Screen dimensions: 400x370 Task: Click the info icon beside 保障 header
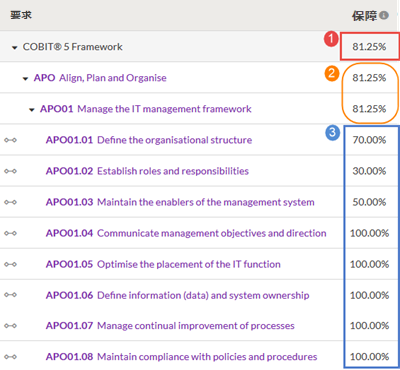point(384,15)
